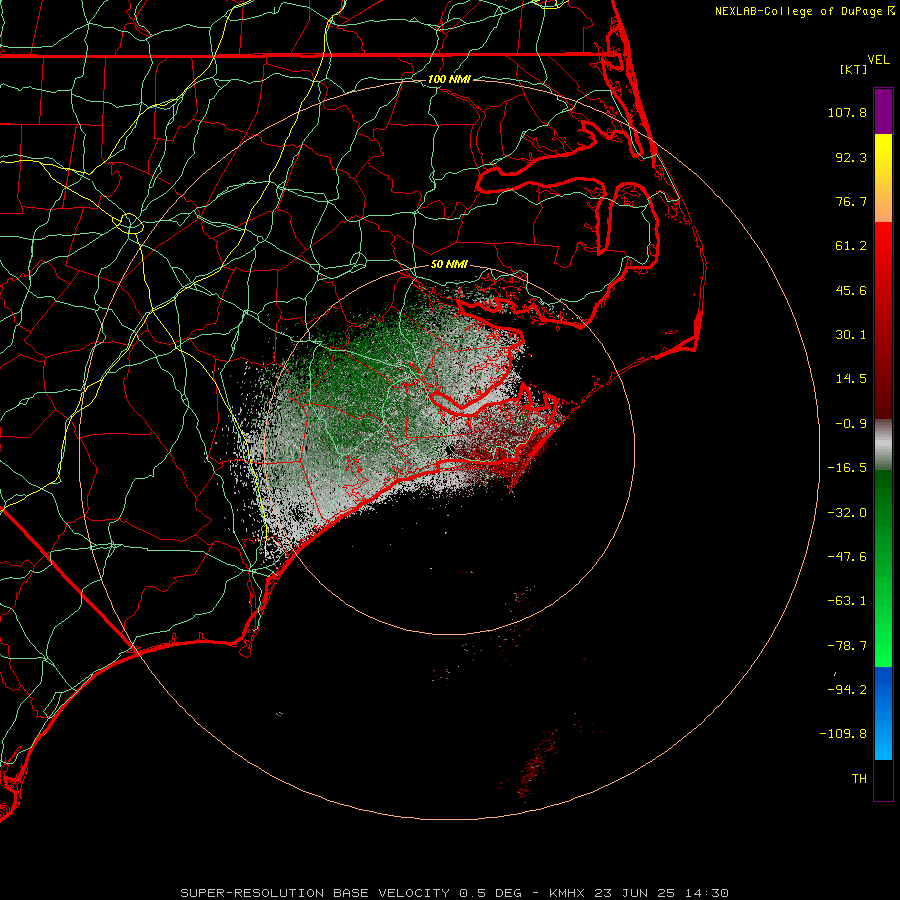Click the -78.7 value on velocity scale
The image size is (900, 900).
point(847,646)
